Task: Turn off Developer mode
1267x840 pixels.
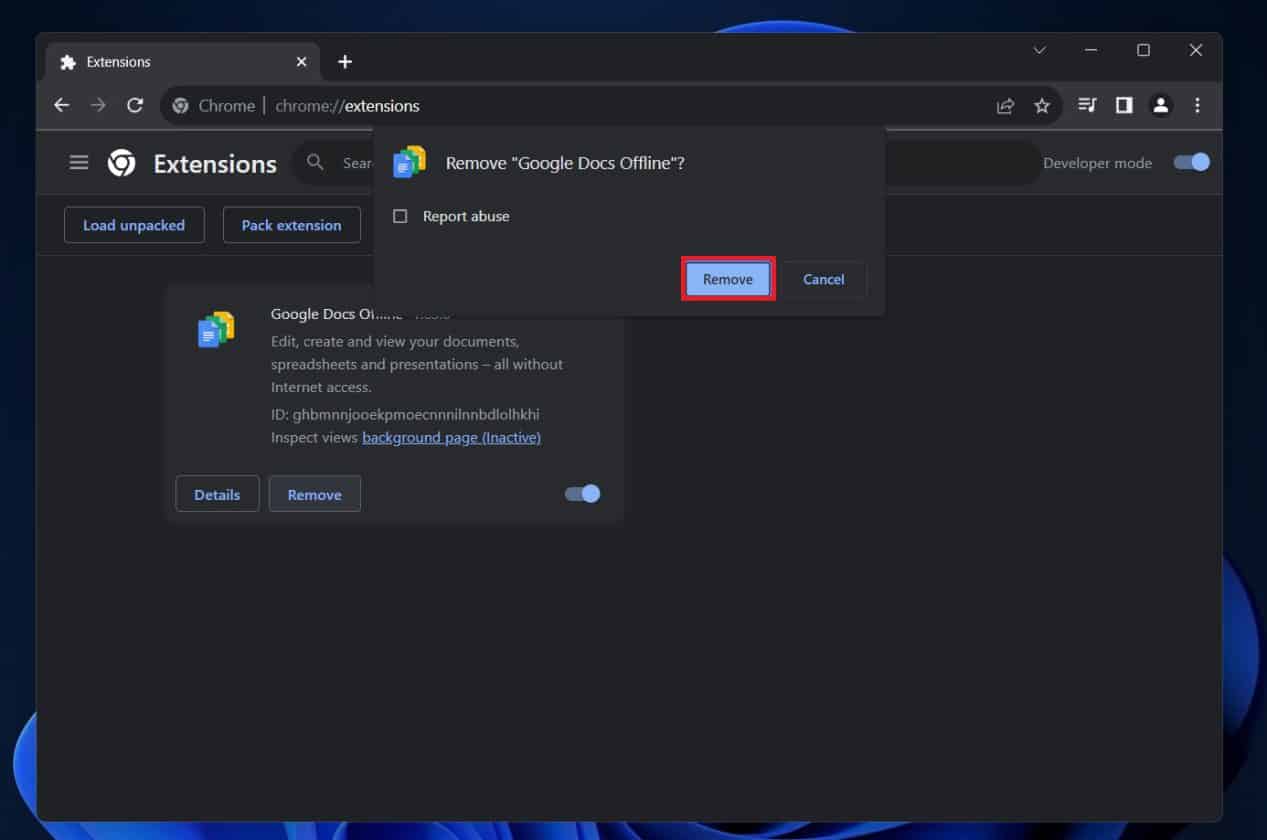Action: (x=1192, y=162)
